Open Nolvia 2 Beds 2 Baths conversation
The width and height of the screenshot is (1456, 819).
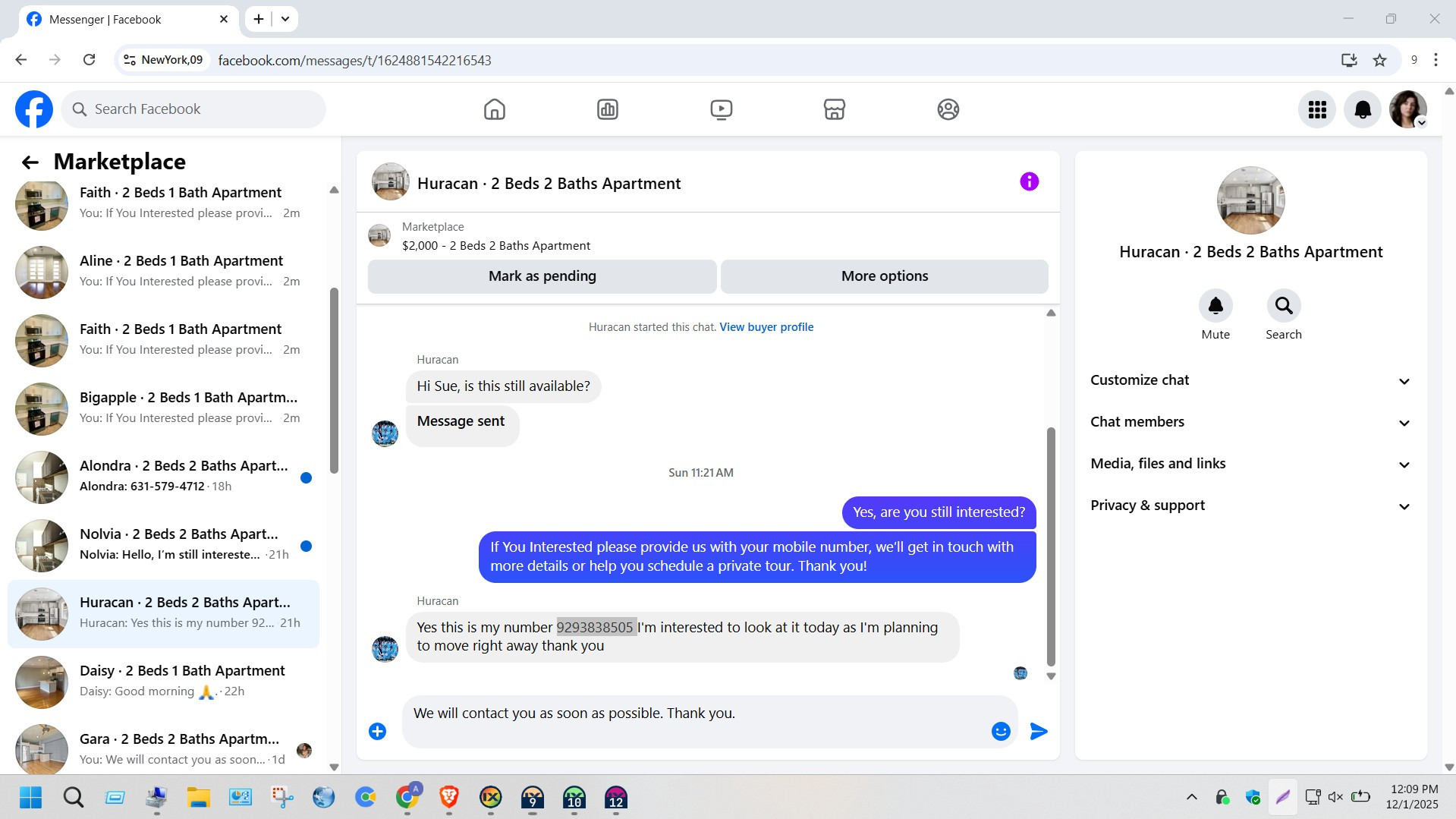tap(163, 545)
